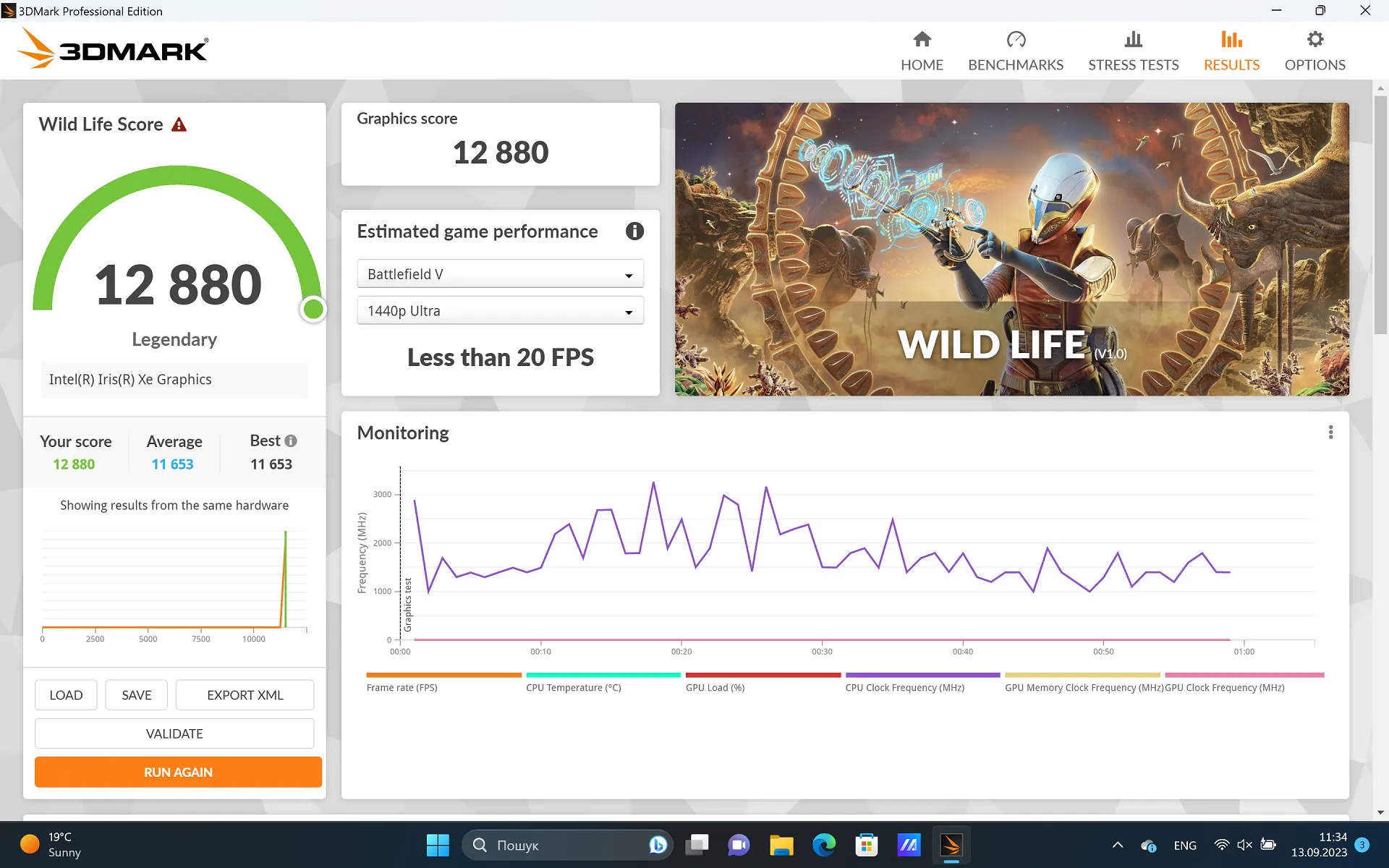Viewport: 1389px width, 868px height.
Task: Open the blue slash app in taskbar
Action: pos(909,845)
